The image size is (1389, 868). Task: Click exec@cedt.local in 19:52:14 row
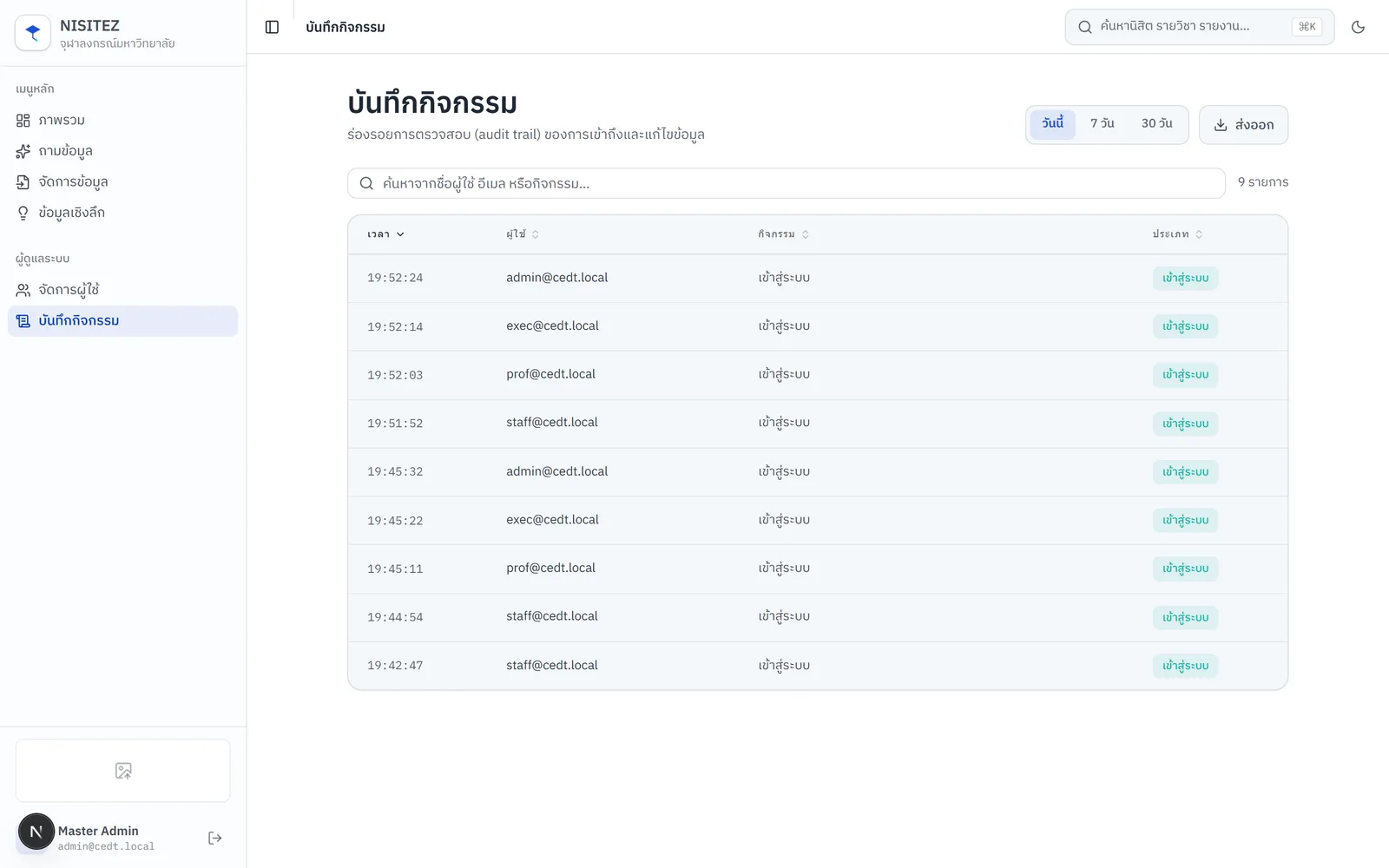552,325
